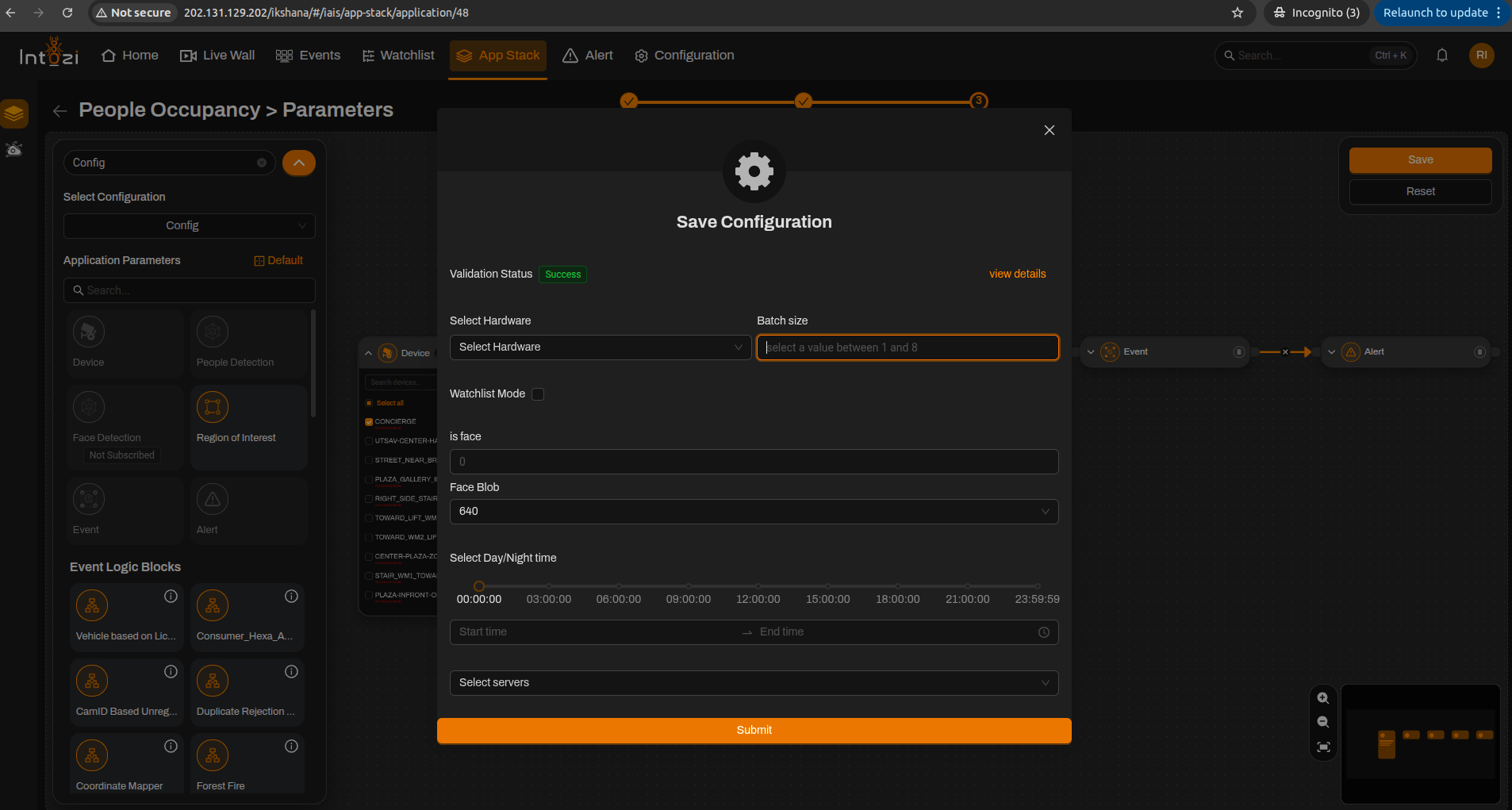This screenshot has height=810, width=1512.
Task: Enable the Watchlist Mode checkbox
Action: point(538,394)
